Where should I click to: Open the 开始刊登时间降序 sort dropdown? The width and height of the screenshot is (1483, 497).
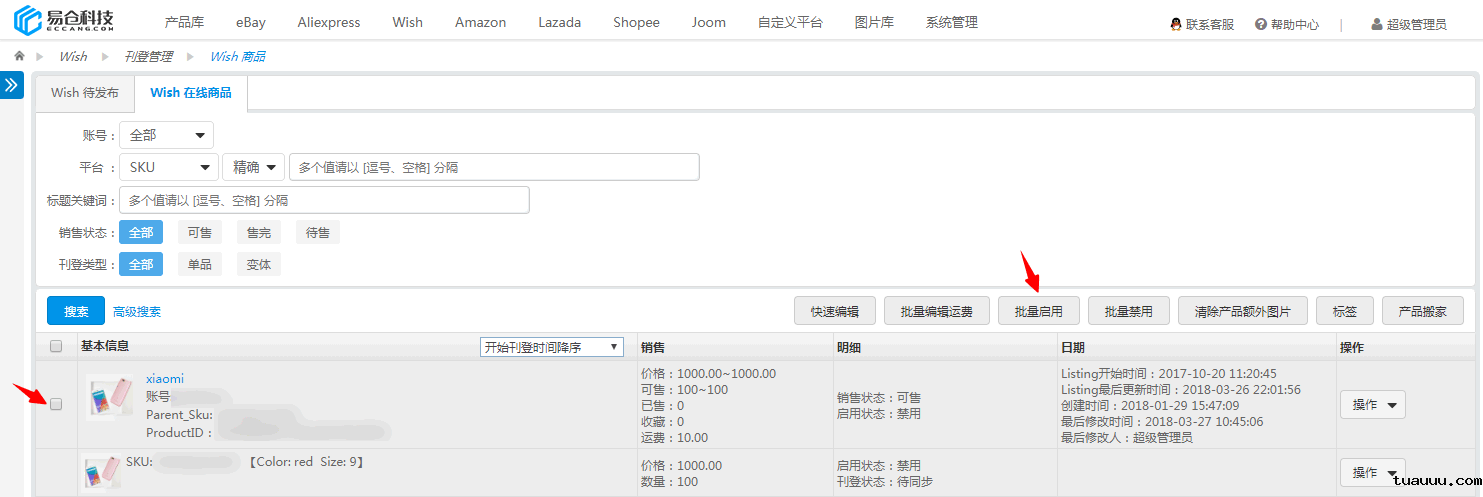click(551, 347)
